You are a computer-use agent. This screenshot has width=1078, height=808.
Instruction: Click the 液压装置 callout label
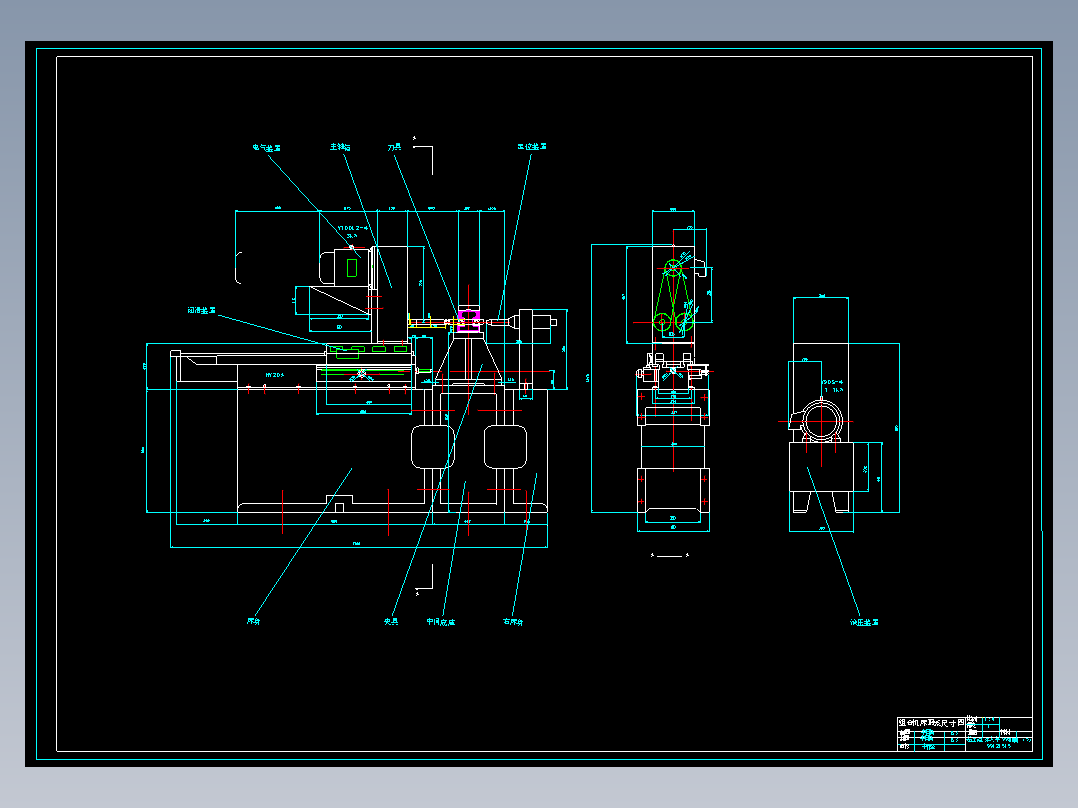click(864, 622)
